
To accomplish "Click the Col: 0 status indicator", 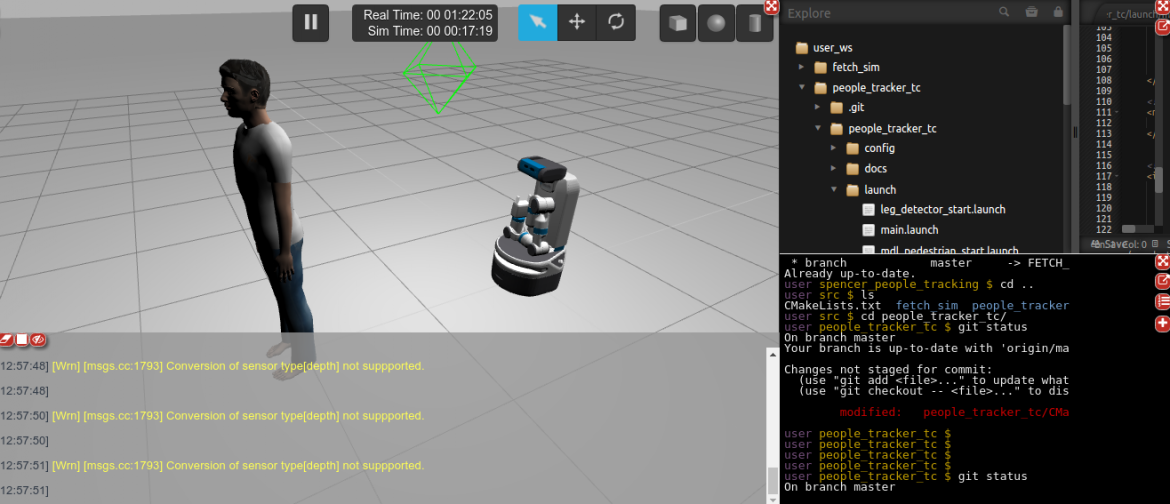I will [1136, 244].
